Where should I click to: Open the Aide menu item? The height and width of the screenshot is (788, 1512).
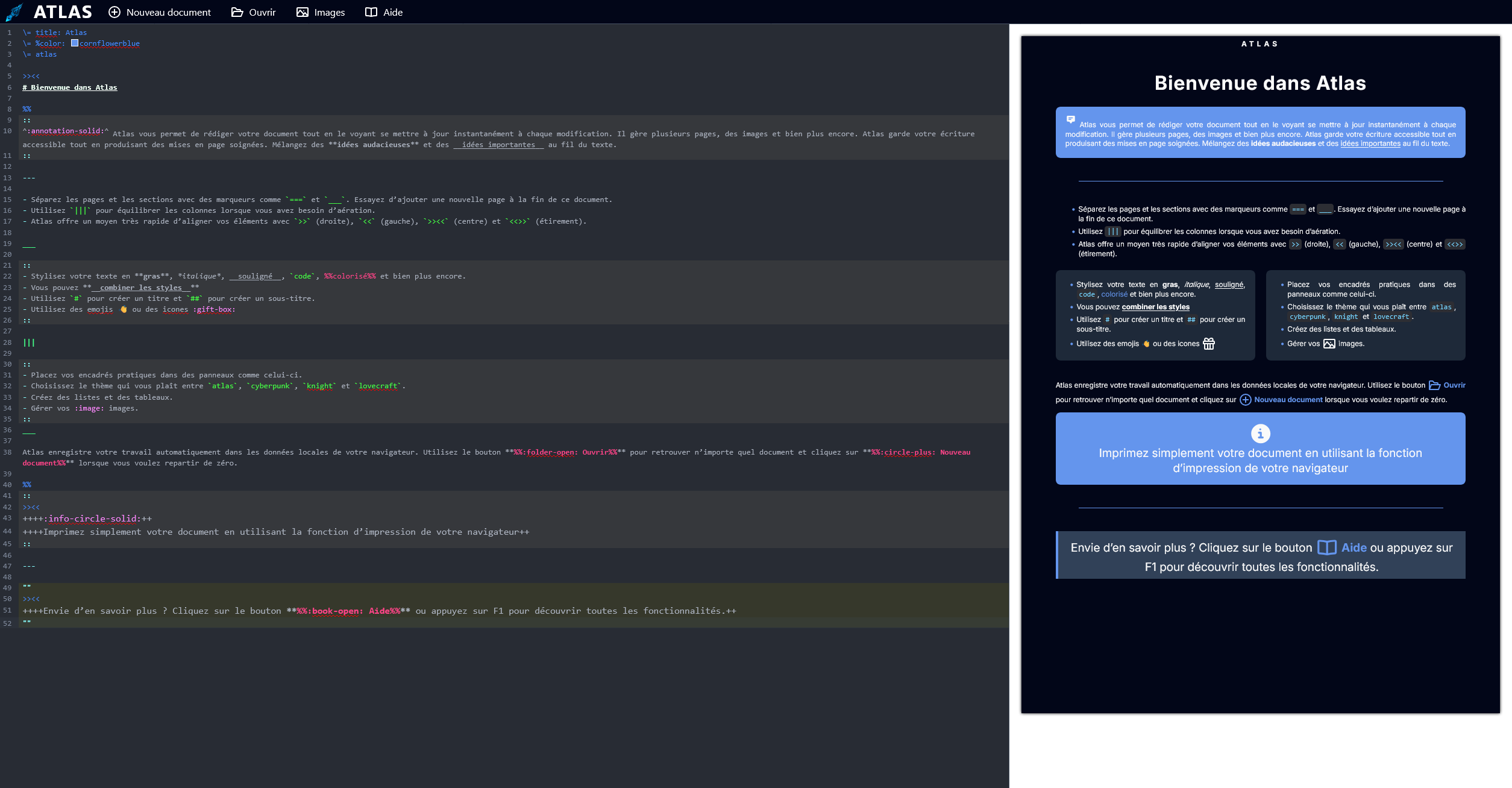point(392,12)
